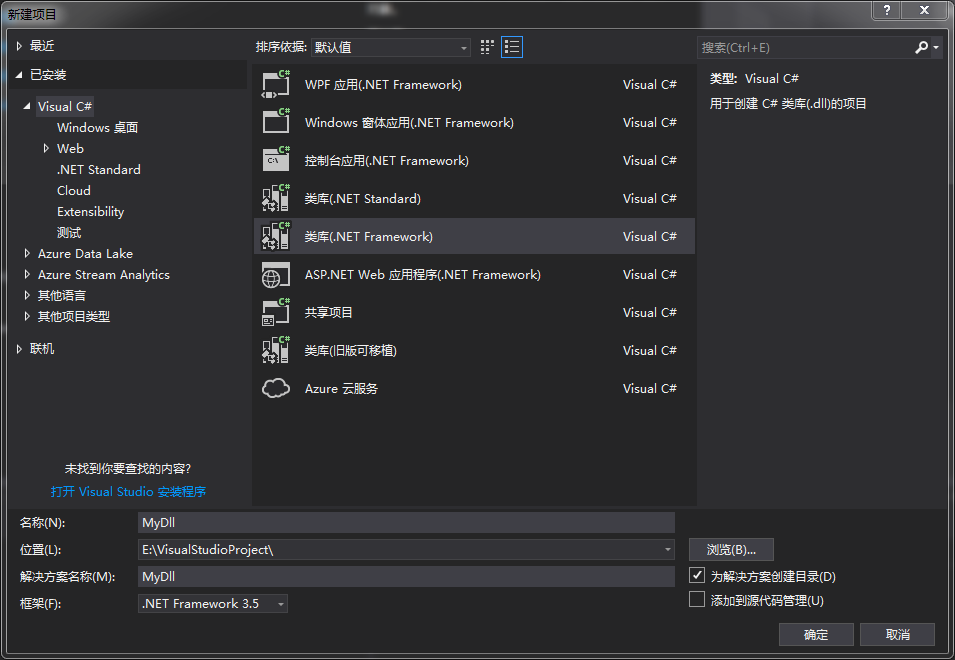Open the .NET Framework 3.5 framework dropdown
This screenshot has height=660, width=955.
pos(213,603)
